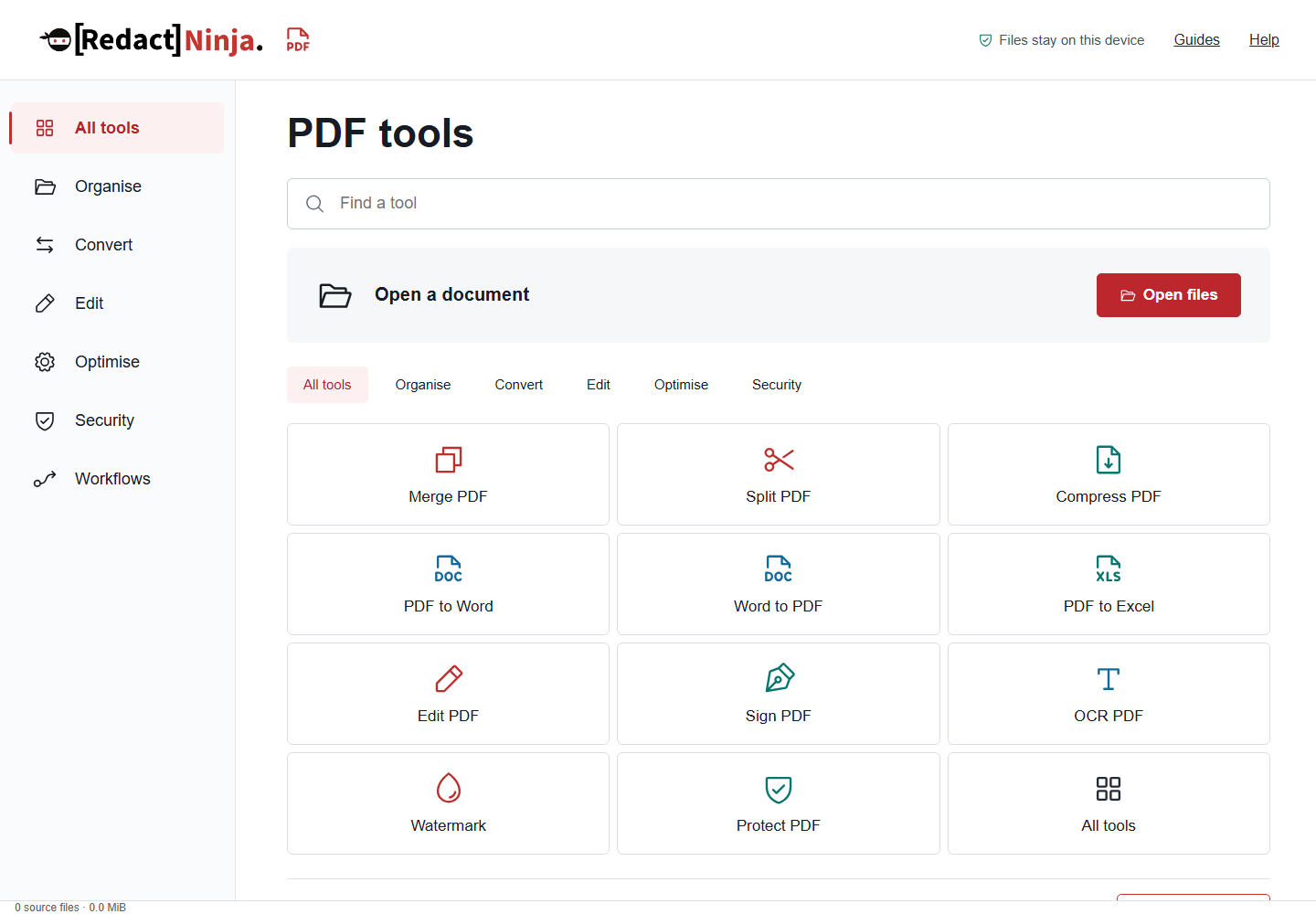Switch to the Optimise filter tab
The width and height of the screenshot is (1316, 914).
coord(681,385)
